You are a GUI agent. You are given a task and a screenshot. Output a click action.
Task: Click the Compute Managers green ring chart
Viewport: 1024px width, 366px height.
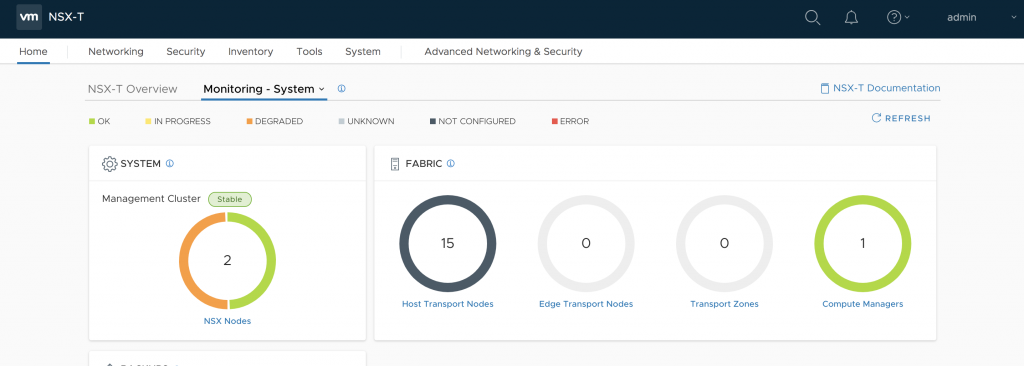tap(862, 244)
